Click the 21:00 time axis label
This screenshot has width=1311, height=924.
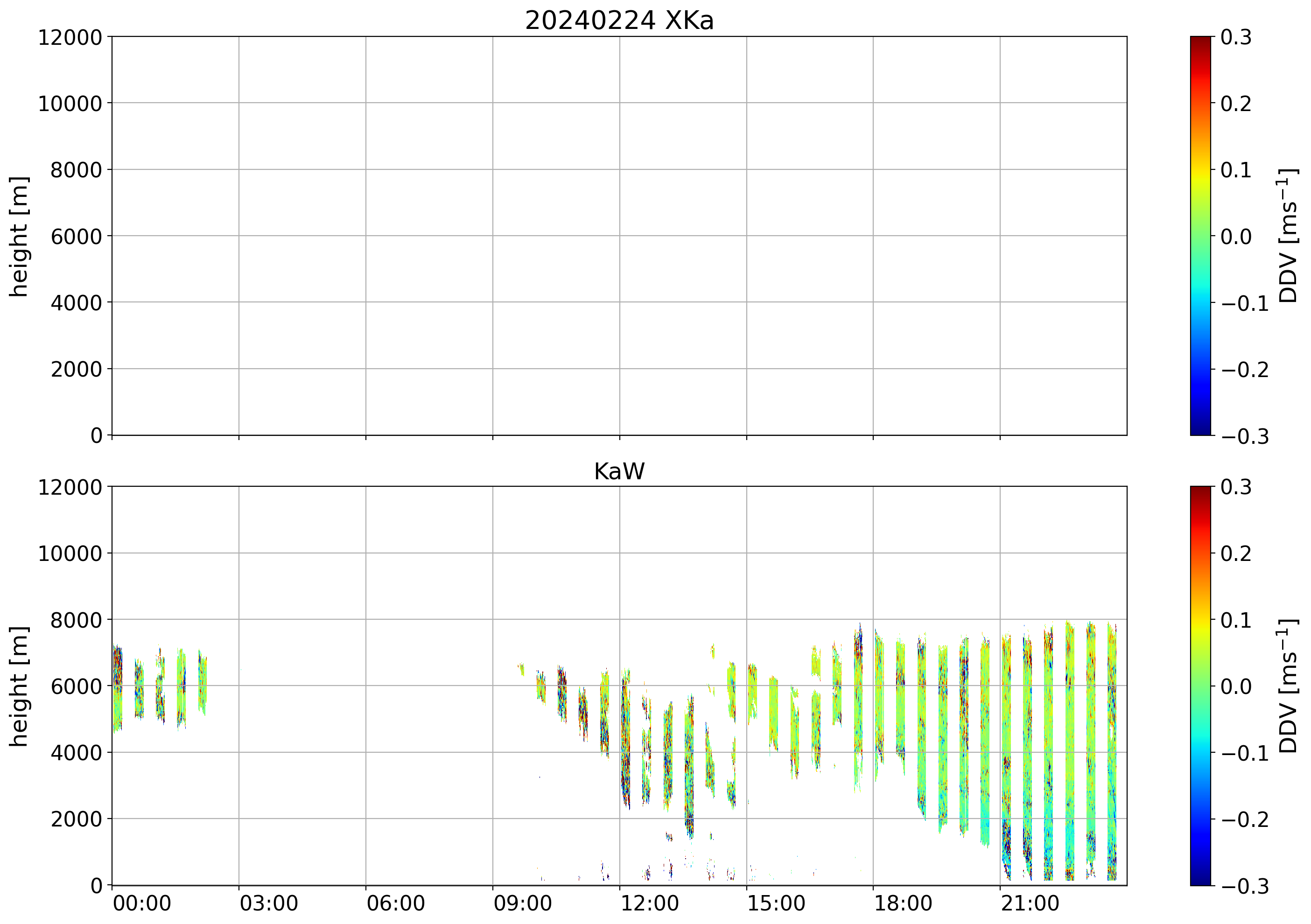coord(1030,904)
